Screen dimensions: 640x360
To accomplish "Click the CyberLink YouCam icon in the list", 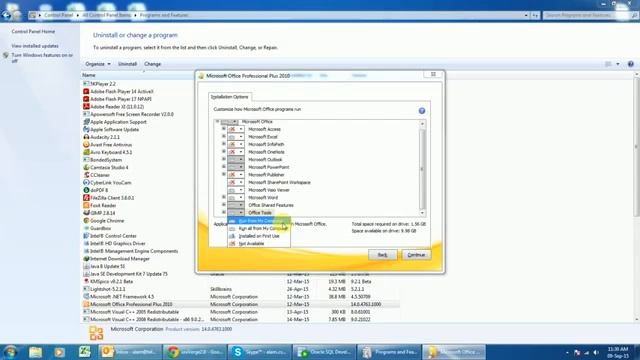I will [86, 182].
